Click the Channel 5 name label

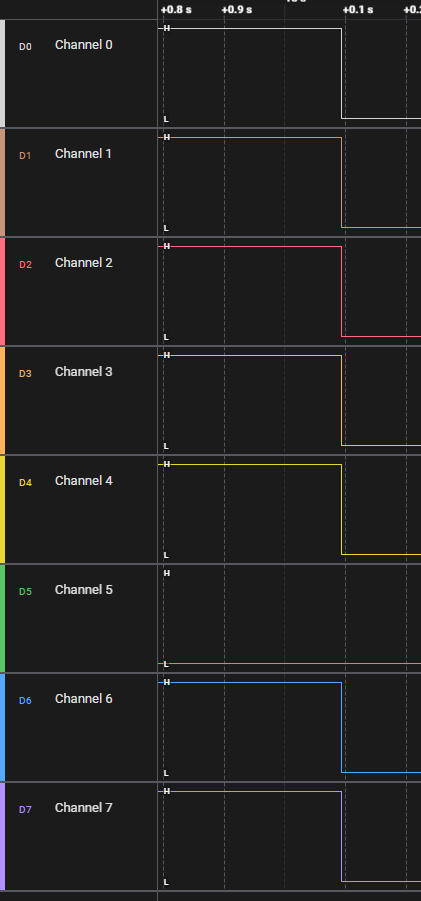[x=84, y=590]
